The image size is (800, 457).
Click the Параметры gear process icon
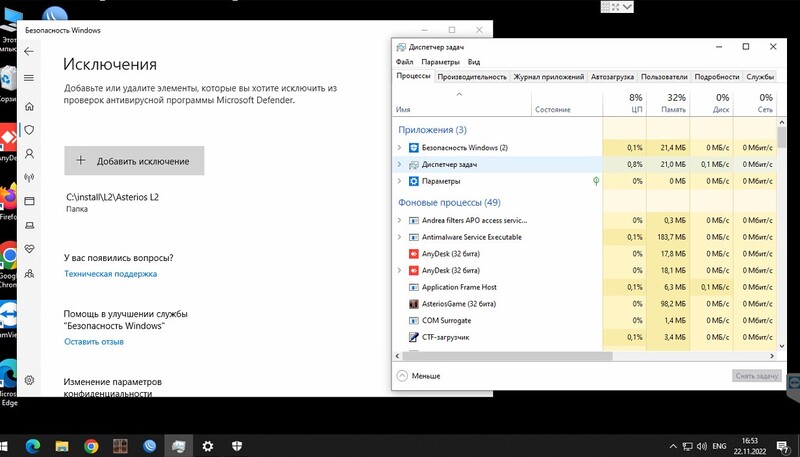pyautogui.click(x=414, y=181)
